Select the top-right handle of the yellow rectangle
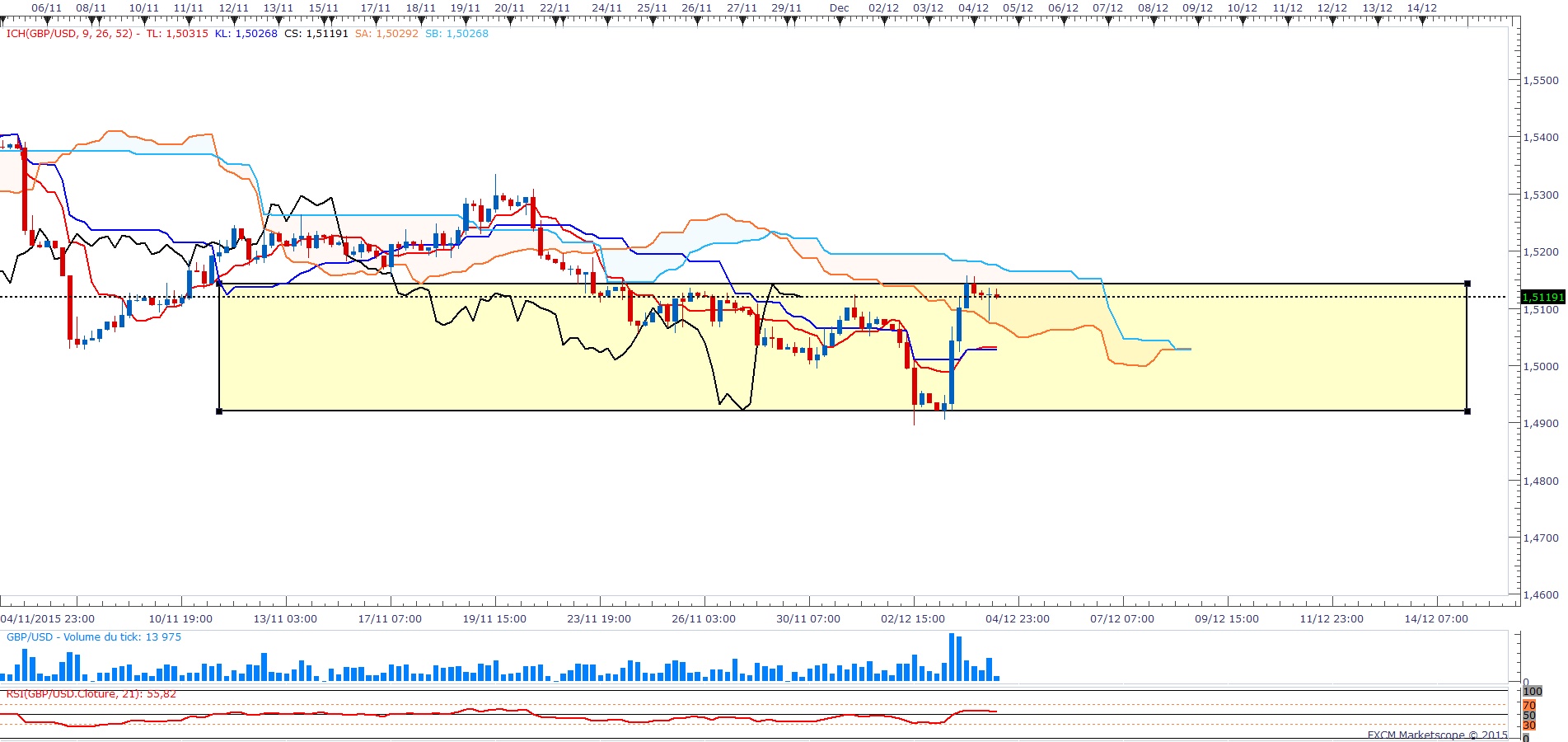This screenshot has height=742, width=1568. [x=1467, y=284]
